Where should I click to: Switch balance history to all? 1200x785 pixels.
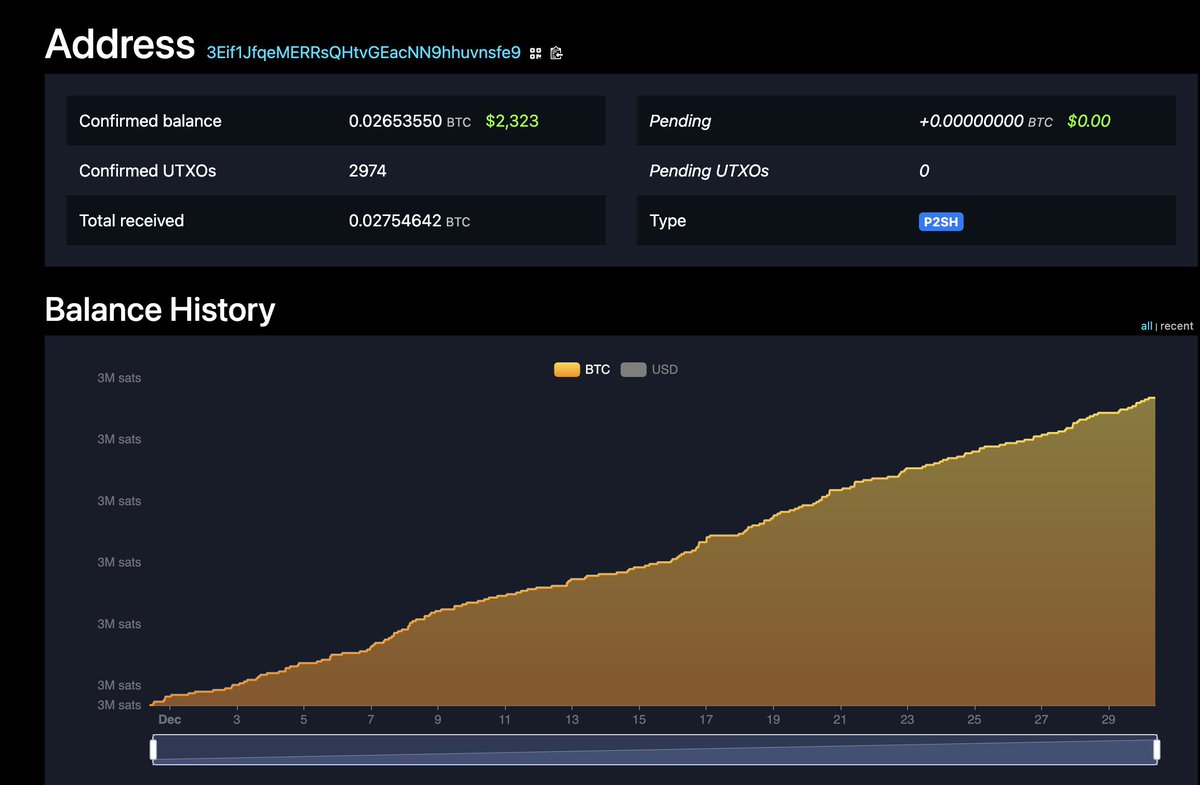point(1146,326)
